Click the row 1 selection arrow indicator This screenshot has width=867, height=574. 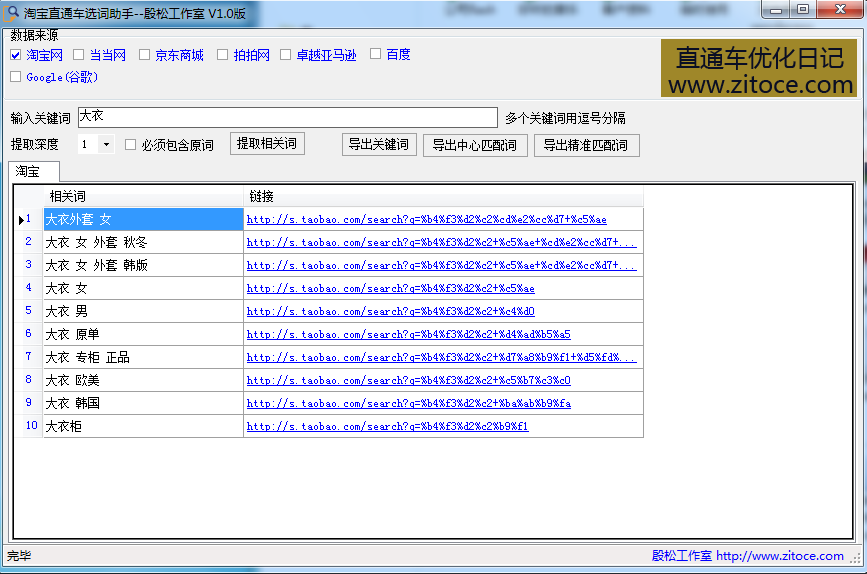coord(21,219)
